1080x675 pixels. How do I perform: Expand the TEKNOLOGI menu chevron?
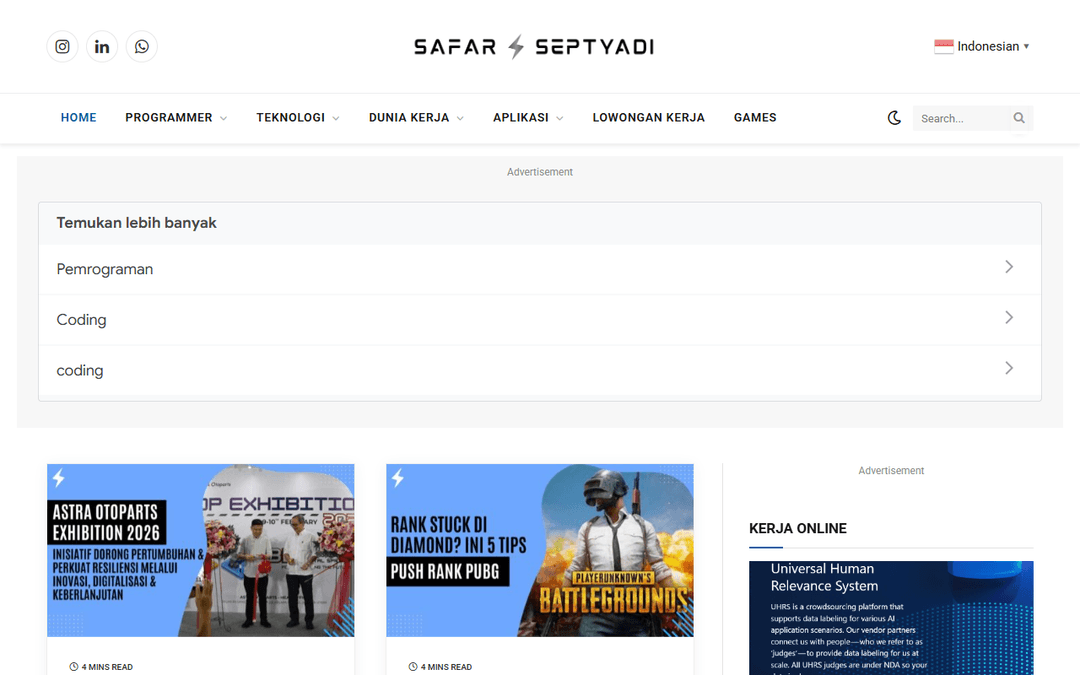[336, 118]
